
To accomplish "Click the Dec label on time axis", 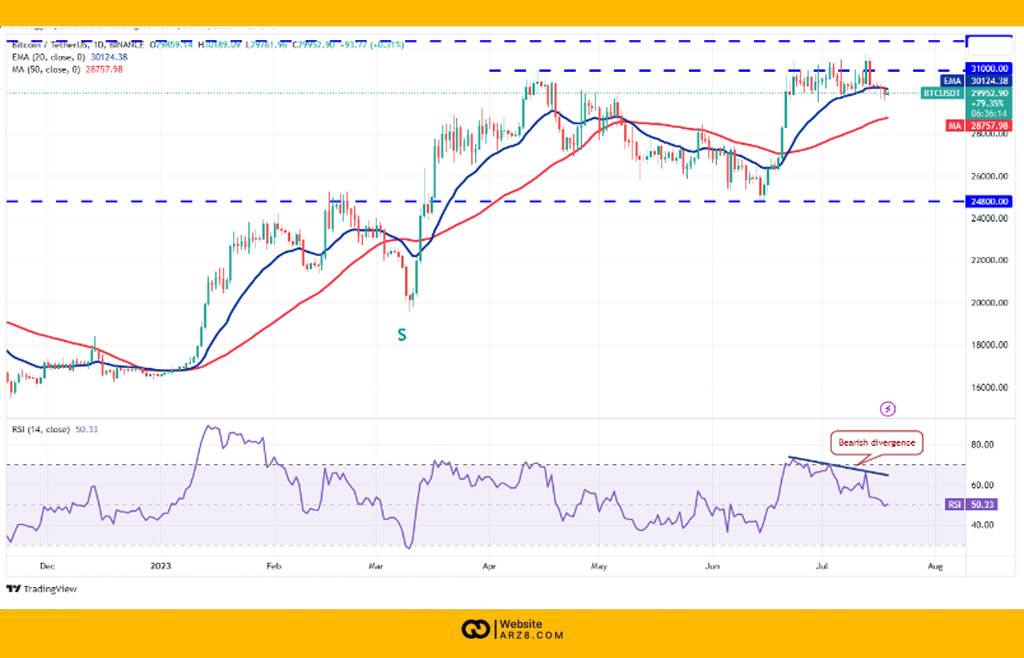I will (47, 567).
